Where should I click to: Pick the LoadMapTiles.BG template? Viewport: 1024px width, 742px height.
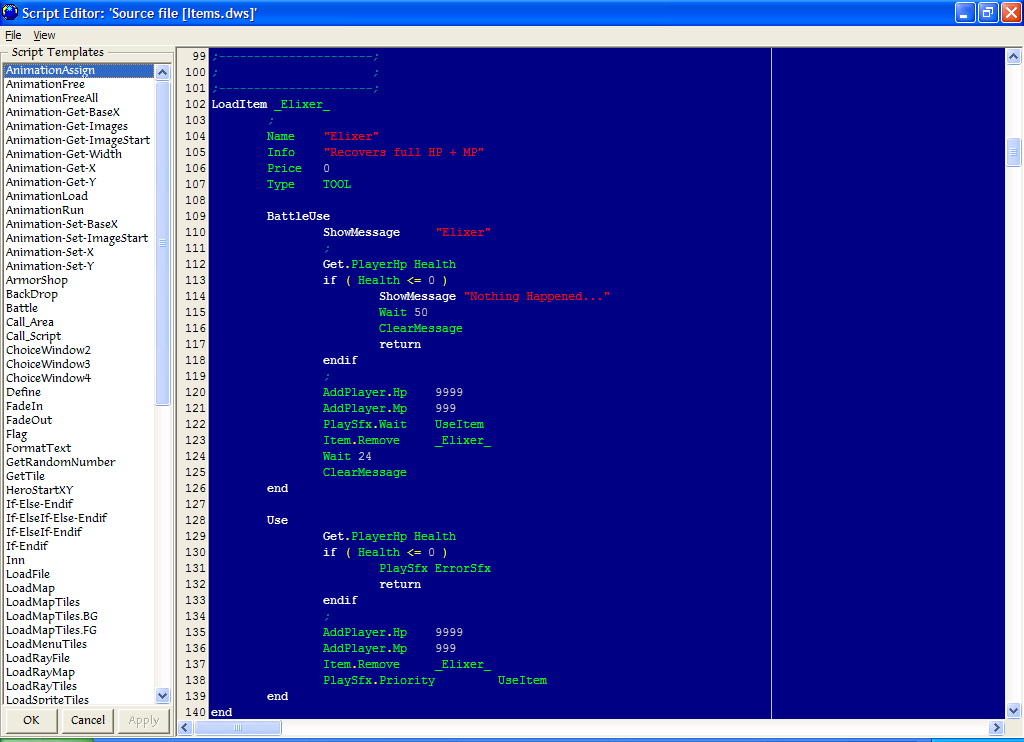point(52,616)
